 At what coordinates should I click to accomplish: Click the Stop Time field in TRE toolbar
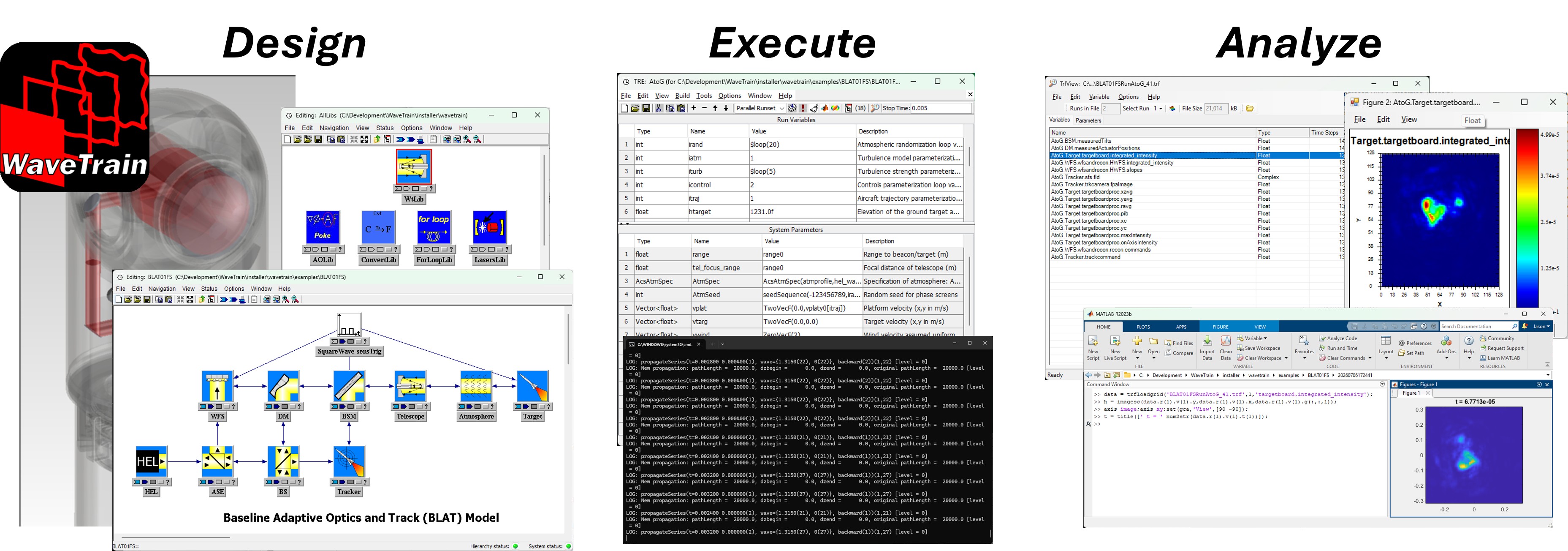click(x=941, y=109)
